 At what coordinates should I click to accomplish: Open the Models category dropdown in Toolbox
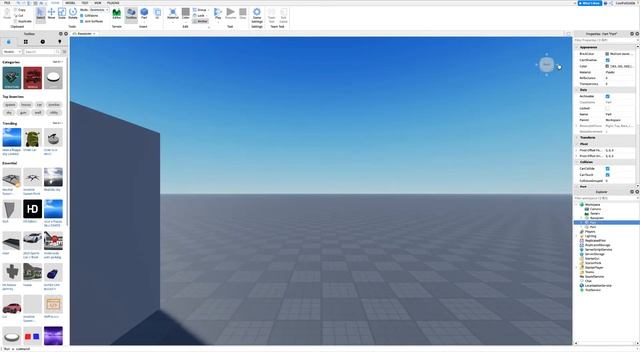pos(12,52)
